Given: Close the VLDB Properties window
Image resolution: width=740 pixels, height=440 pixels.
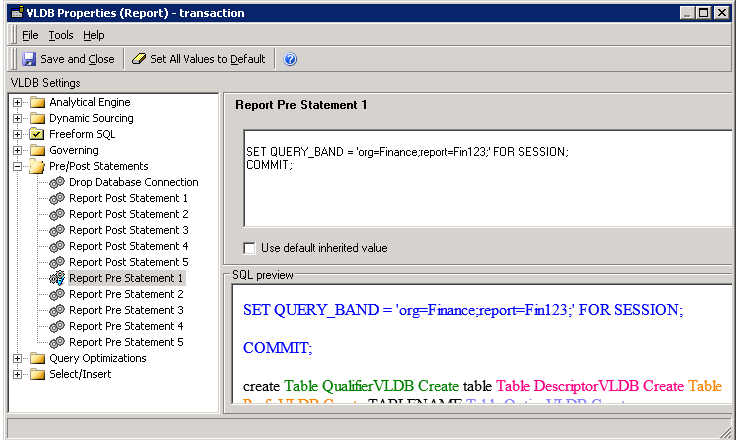Looking at the screenshot, I should point(722,13).
